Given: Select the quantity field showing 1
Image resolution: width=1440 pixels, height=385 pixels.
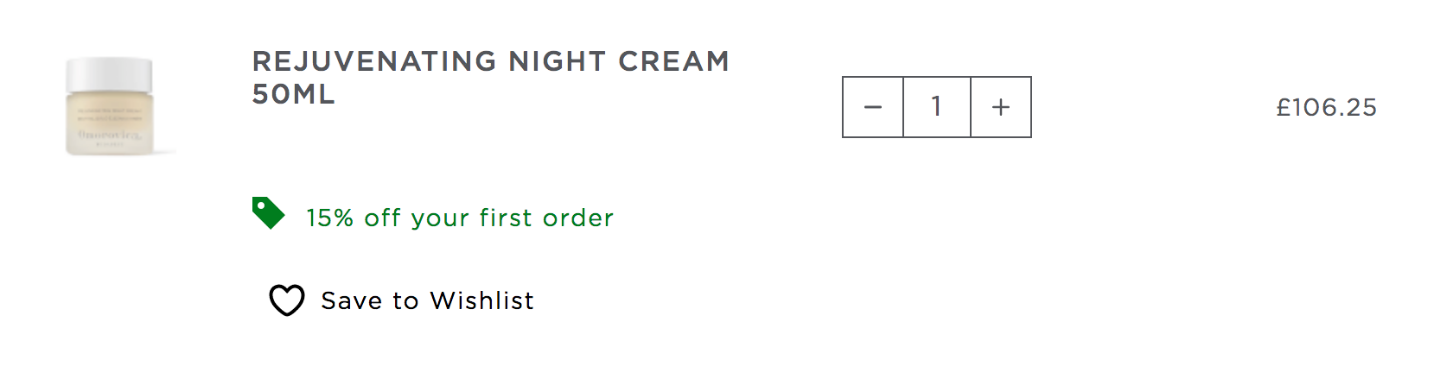Looking at the screenshot, I should pyautogui.click(x=937, y=107).
